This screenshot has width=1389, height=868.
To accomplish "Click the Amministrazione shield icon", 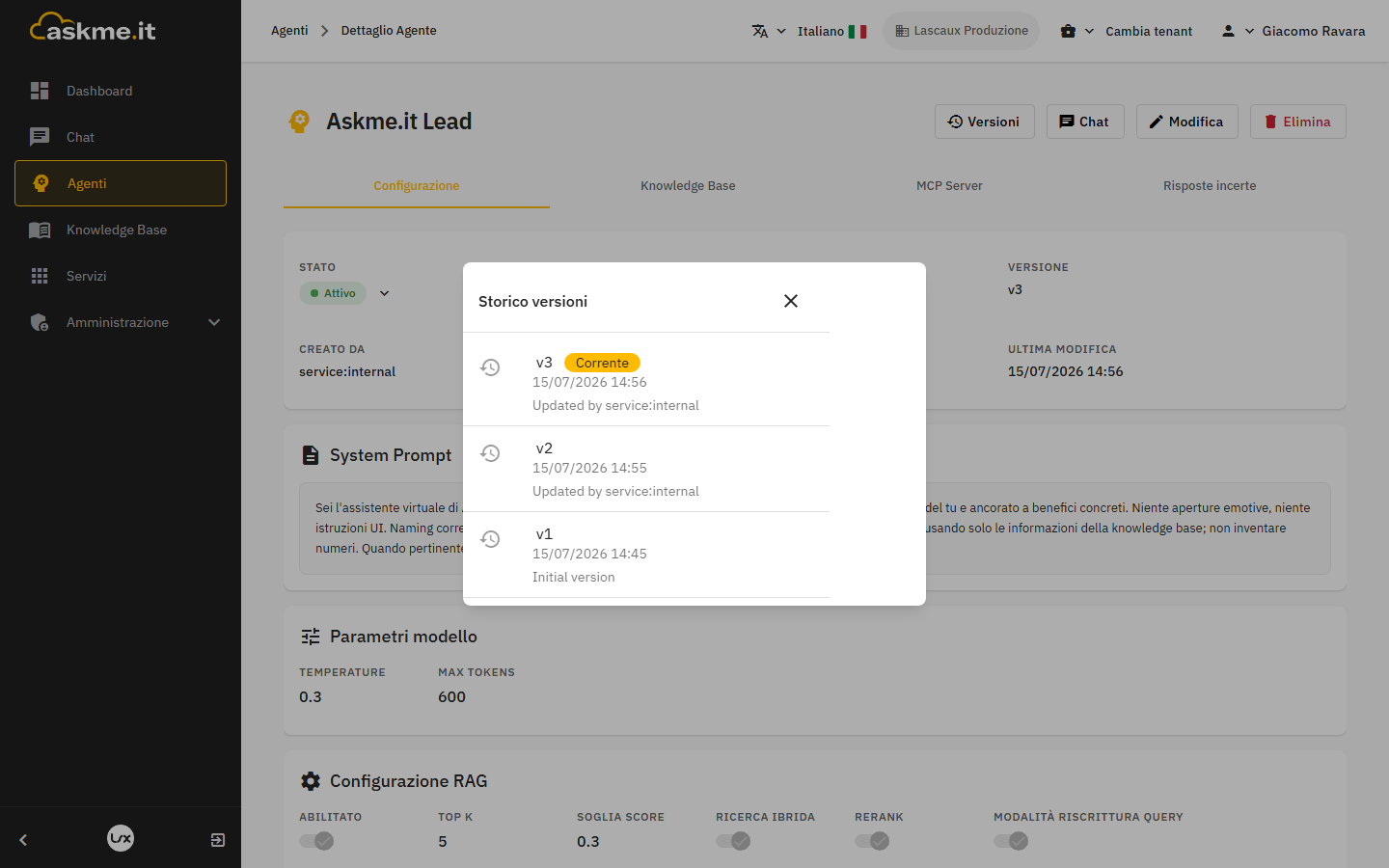I will pos(40,322).
